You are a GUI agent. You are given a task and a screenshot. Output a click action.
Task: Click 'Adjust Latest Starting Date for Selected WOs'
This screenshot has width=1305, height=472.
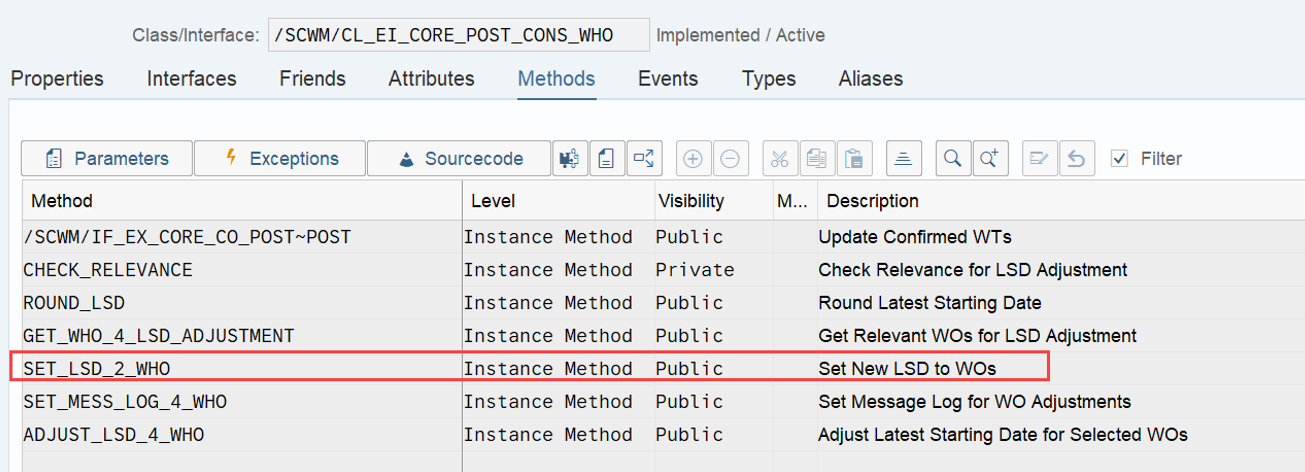1003,435
